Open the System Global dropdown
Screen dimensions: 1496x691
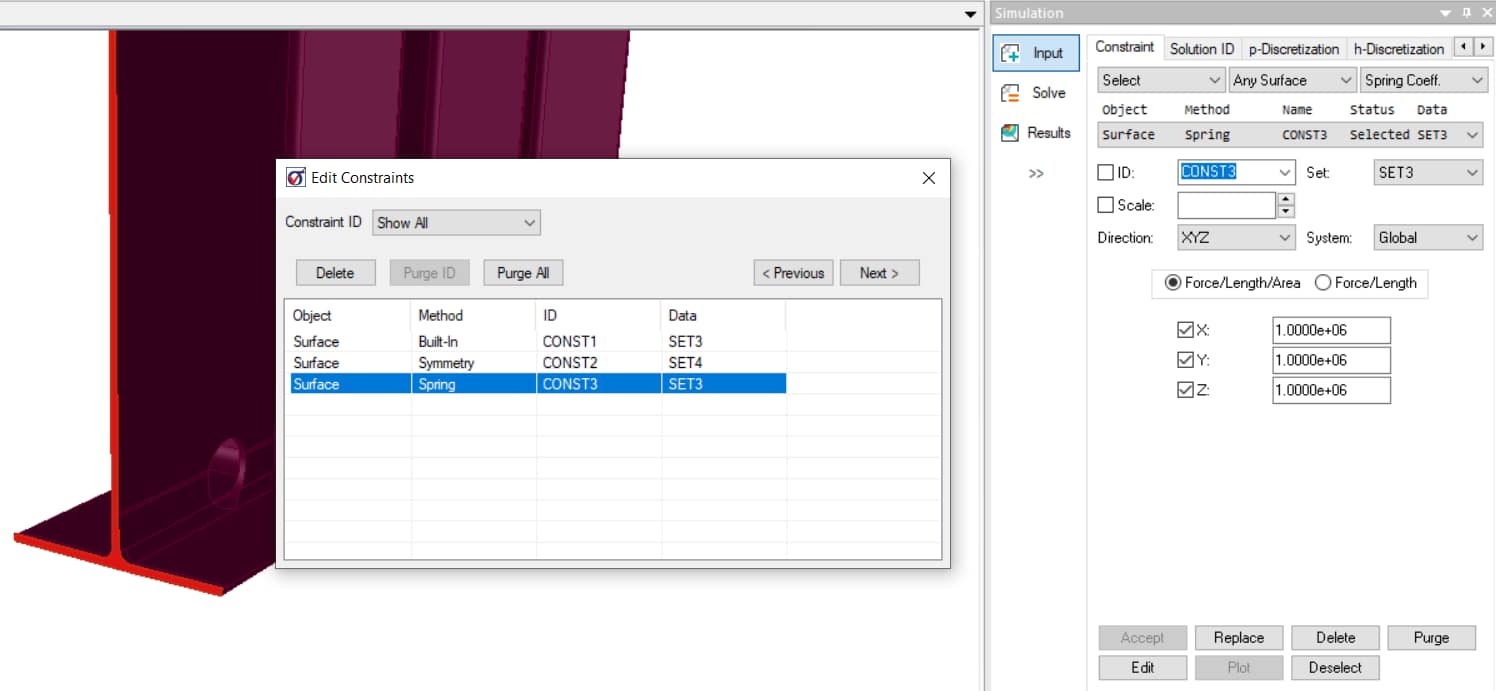click(x=1427, y=238)
